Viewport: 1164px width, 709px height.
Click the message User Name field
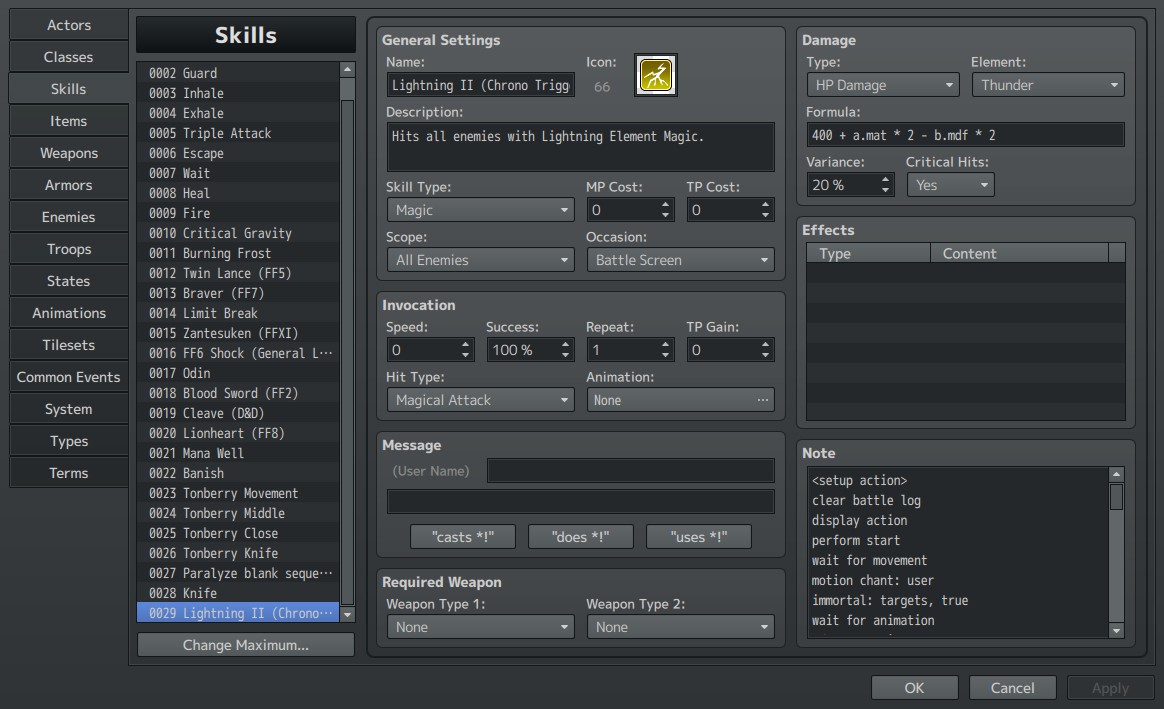tap(630, 471)
